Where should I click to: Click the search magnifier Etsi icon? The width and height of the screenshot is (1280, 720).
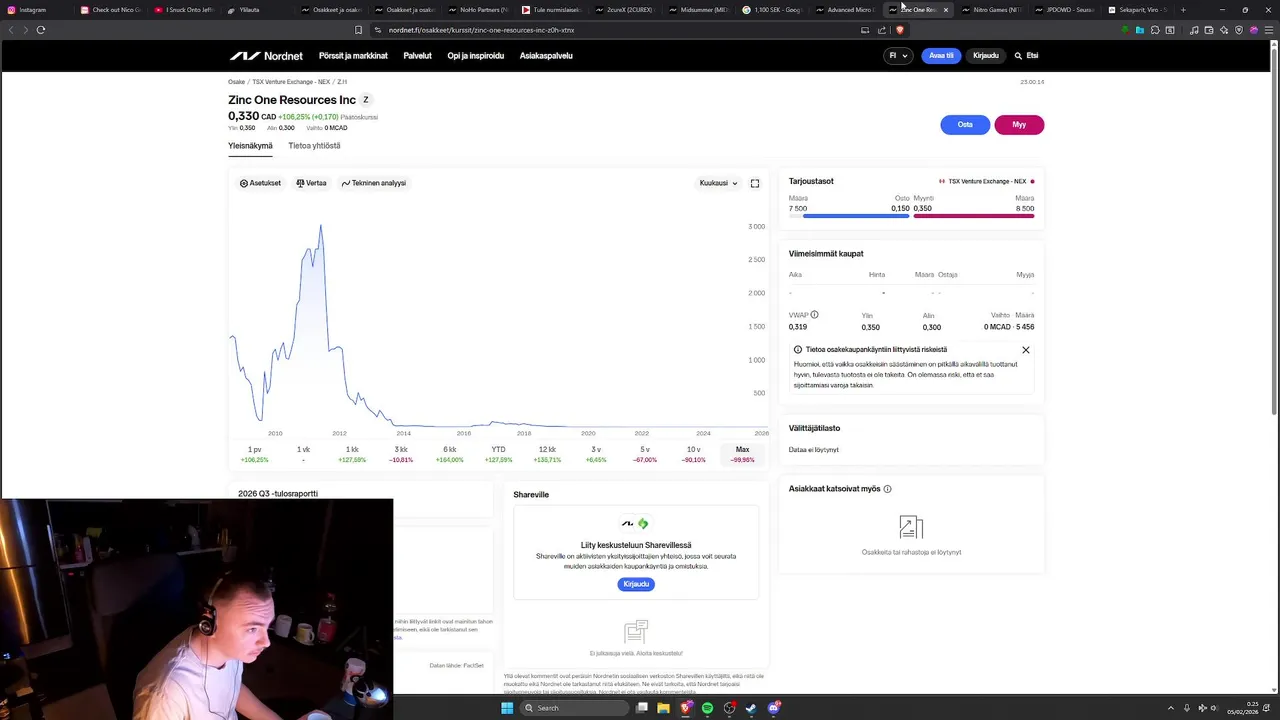(x=1018, y=56)
